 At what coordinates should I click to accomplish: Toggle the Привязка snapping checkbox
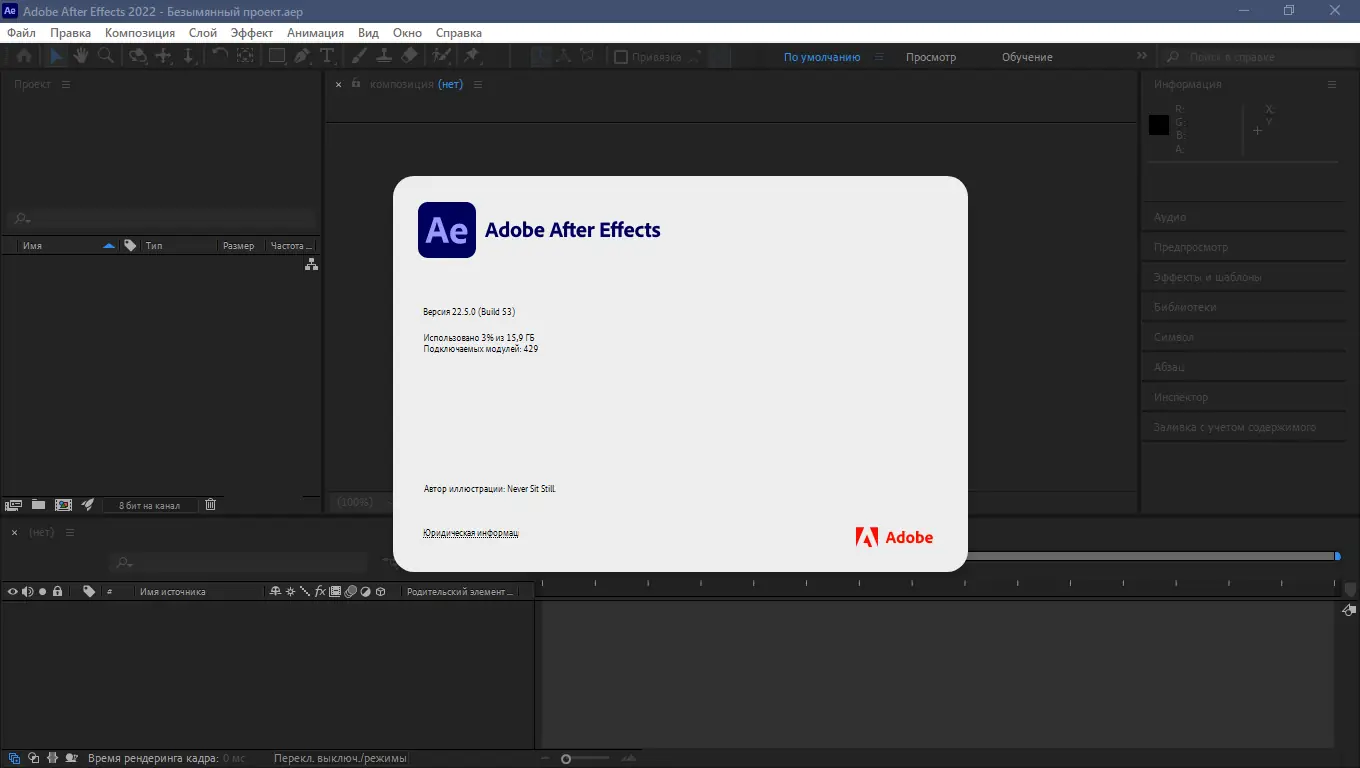pos(620,57)
